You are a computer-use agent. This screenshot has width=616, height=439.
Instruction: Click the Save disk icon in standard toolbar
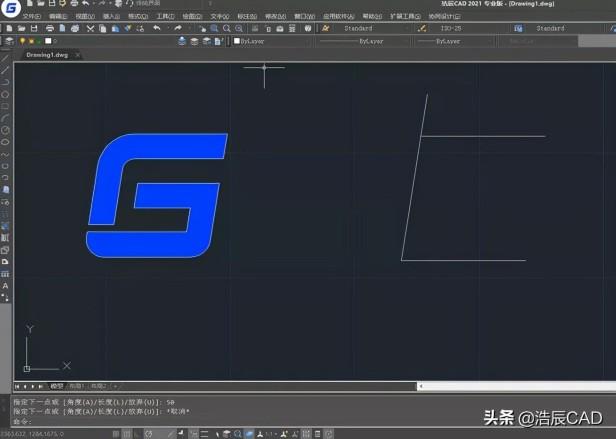tap(34, 28)
